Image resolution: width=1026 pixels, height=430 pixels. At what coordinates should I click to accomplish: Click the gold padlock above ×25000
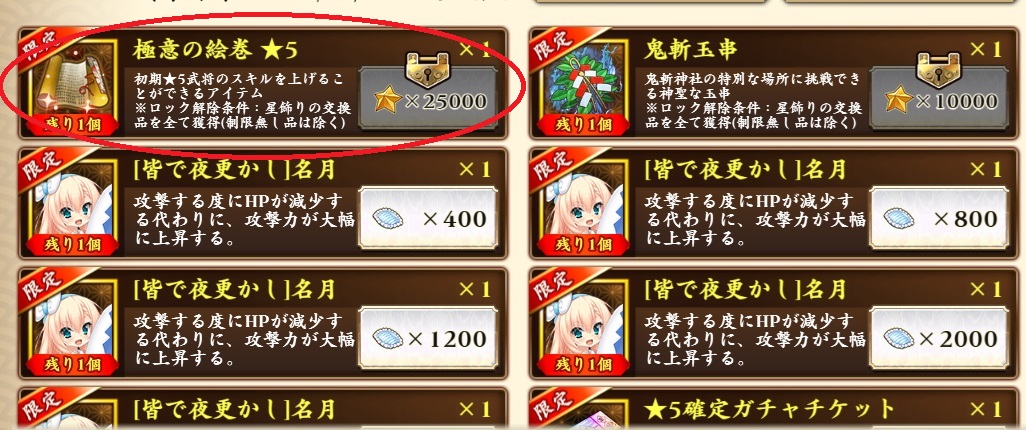pyautogui.click(x=429, y=69)
